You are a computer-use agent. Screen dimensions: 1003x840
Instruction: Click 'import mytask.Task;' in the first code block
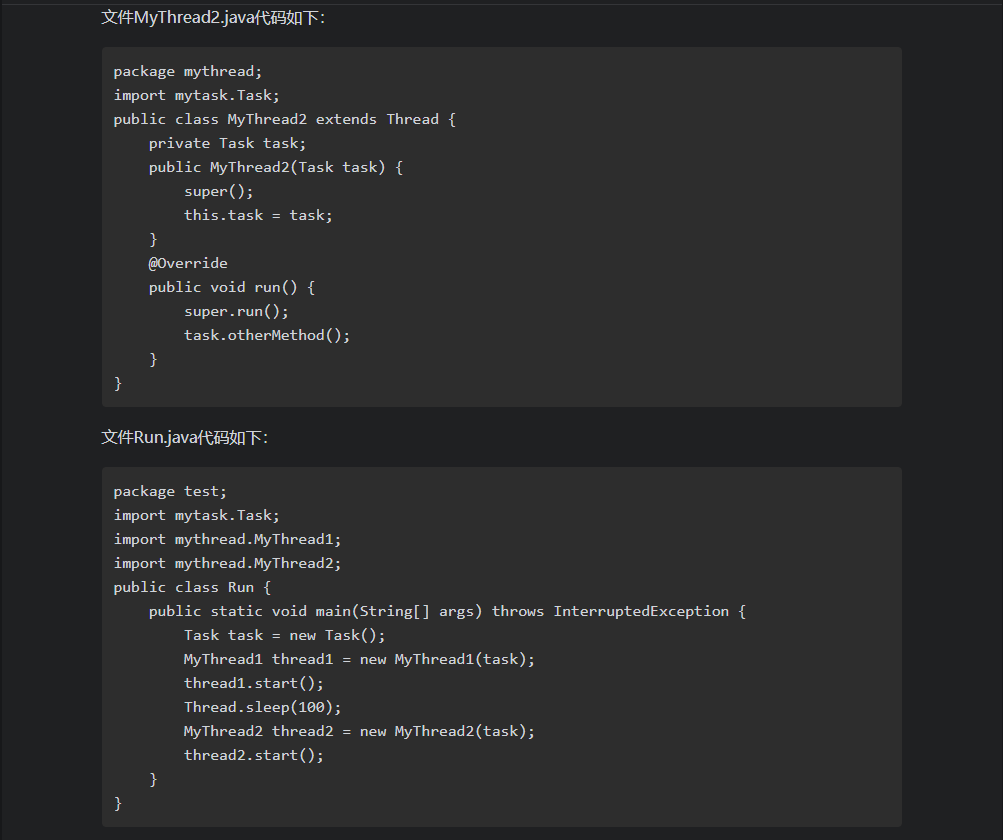tap(196, 95)
